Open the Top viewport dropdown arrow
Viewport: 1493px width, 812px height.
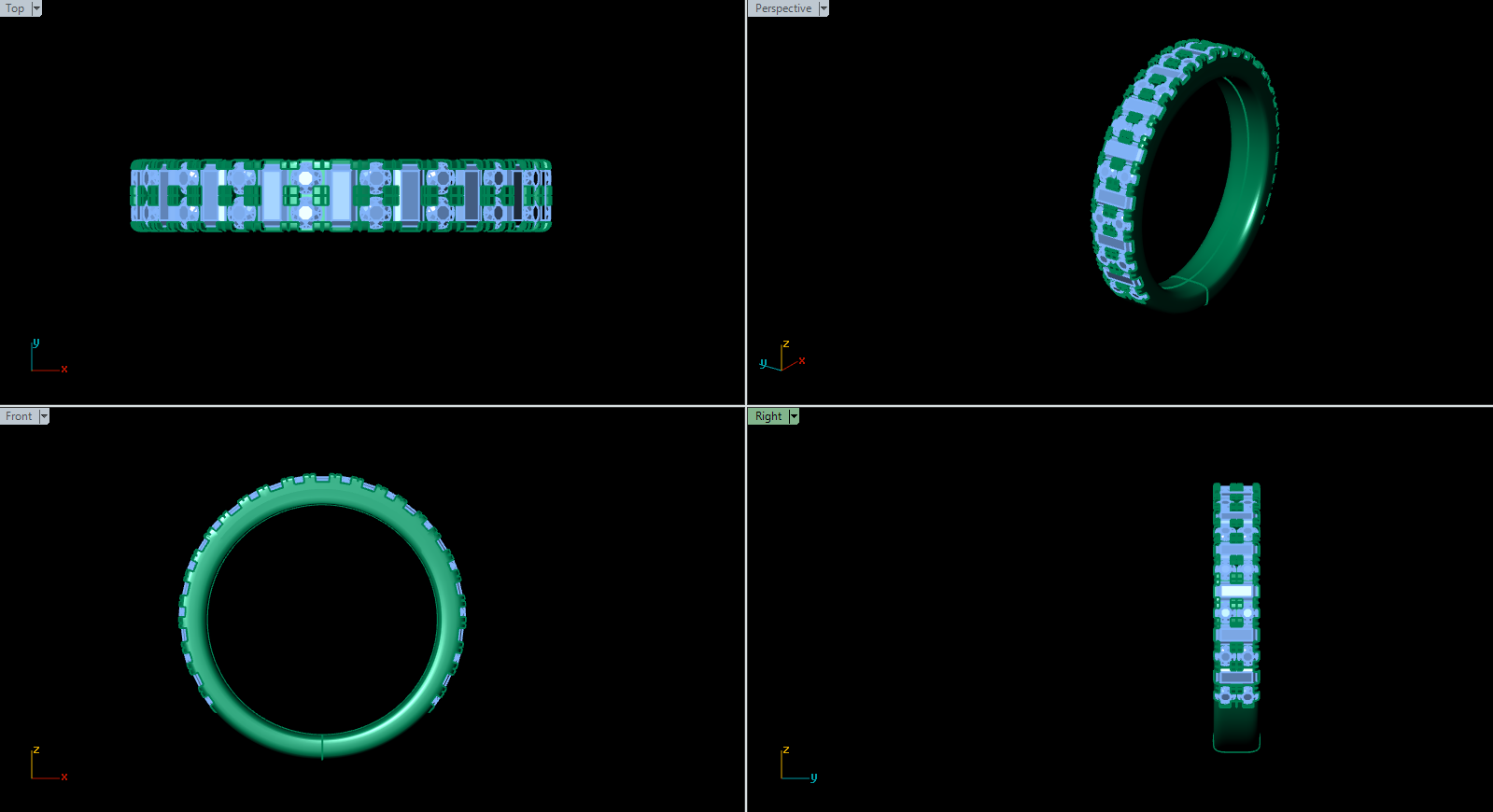coord(36,8)
